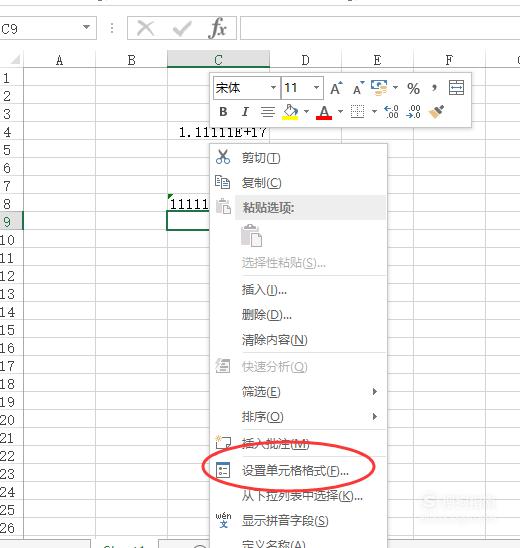Screen dimensions: 520x548
Task: Select 插入批注(M) menu entry
Action: tap(299, 444)
